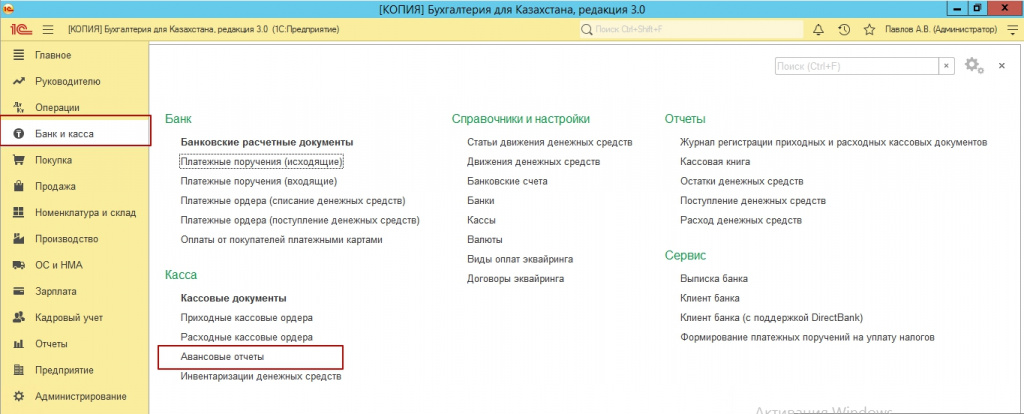Open notifications bell icon
This screenshot has height=414, width=1024.
(818, 29)
